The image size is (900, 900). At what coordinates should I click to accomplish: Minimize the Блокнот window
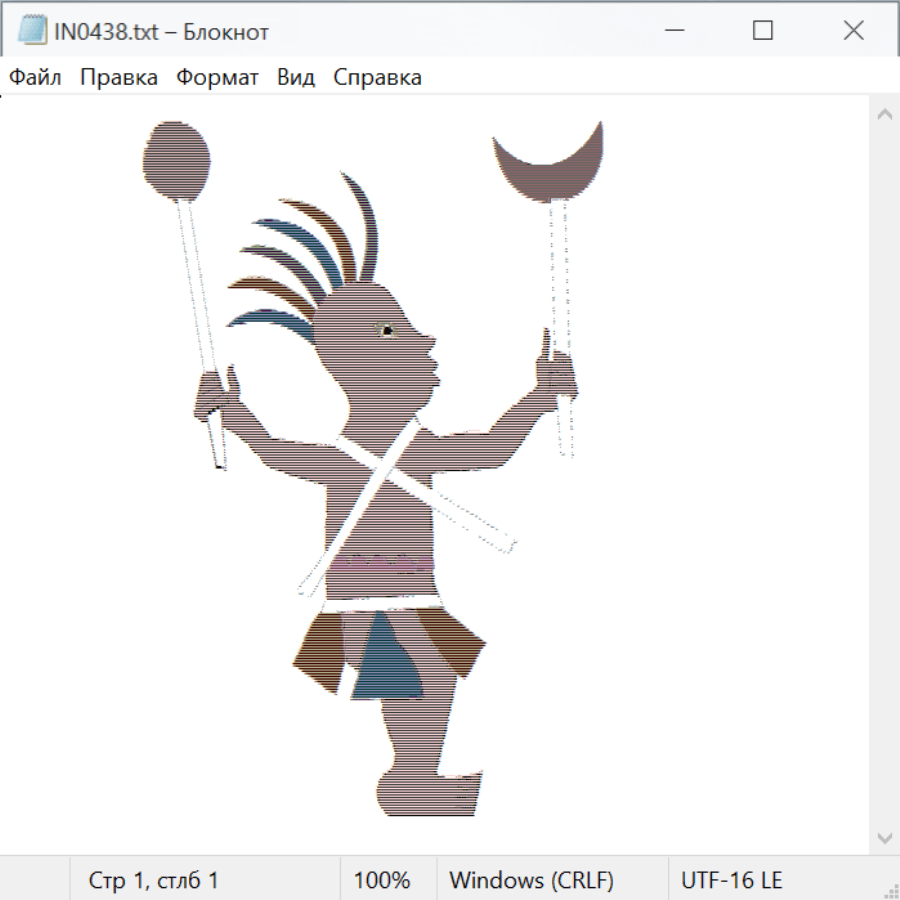672,31
